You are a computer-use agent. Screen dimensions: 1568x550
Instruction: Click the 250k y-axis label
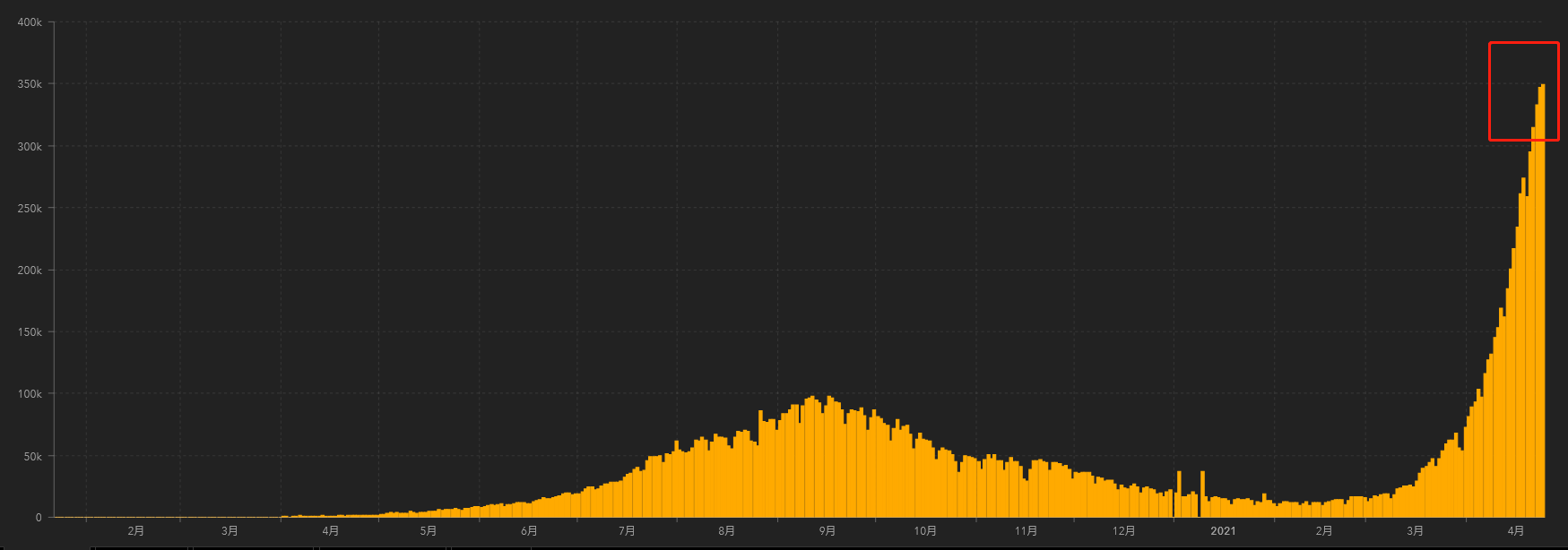(x=30, y=208)
